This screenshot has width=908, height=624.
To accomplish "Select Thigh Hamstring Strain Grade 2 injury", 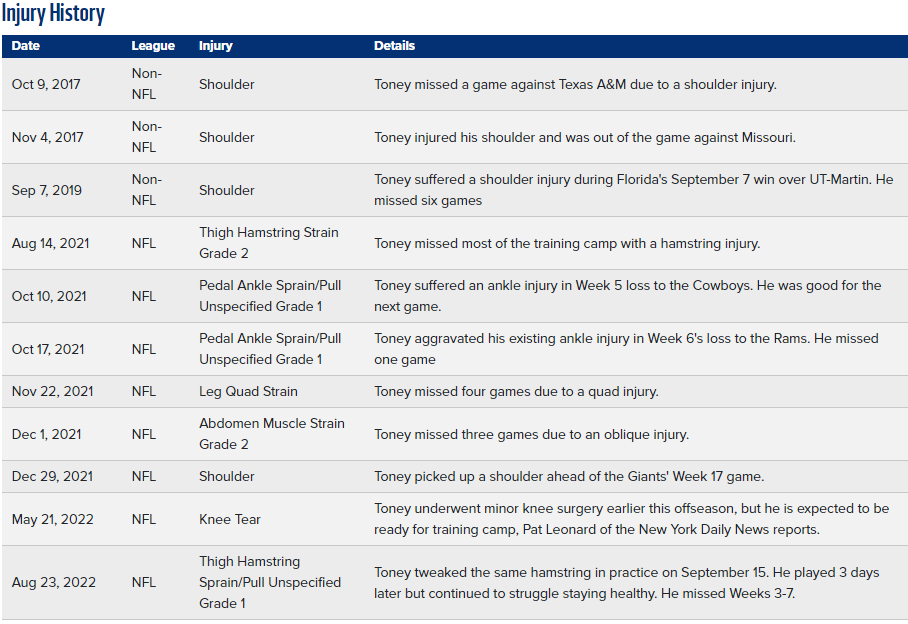I will (x=269, y=243).
